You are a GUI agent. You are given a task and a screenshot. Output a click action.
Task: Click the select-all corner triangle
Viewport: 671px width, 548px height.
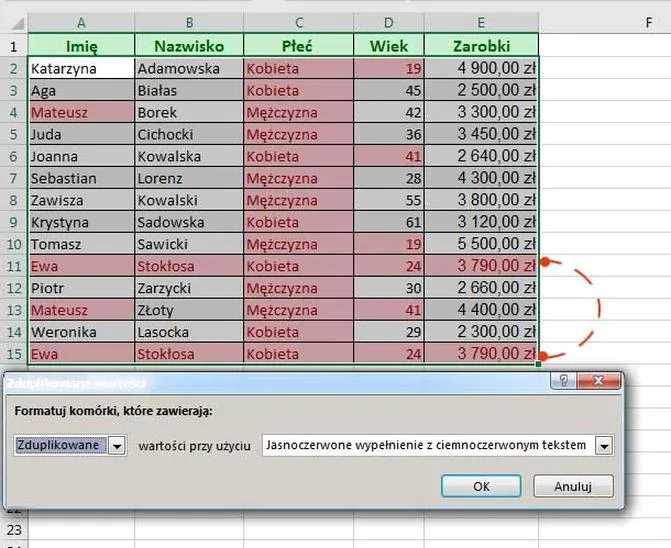click(x=17, y=24)
